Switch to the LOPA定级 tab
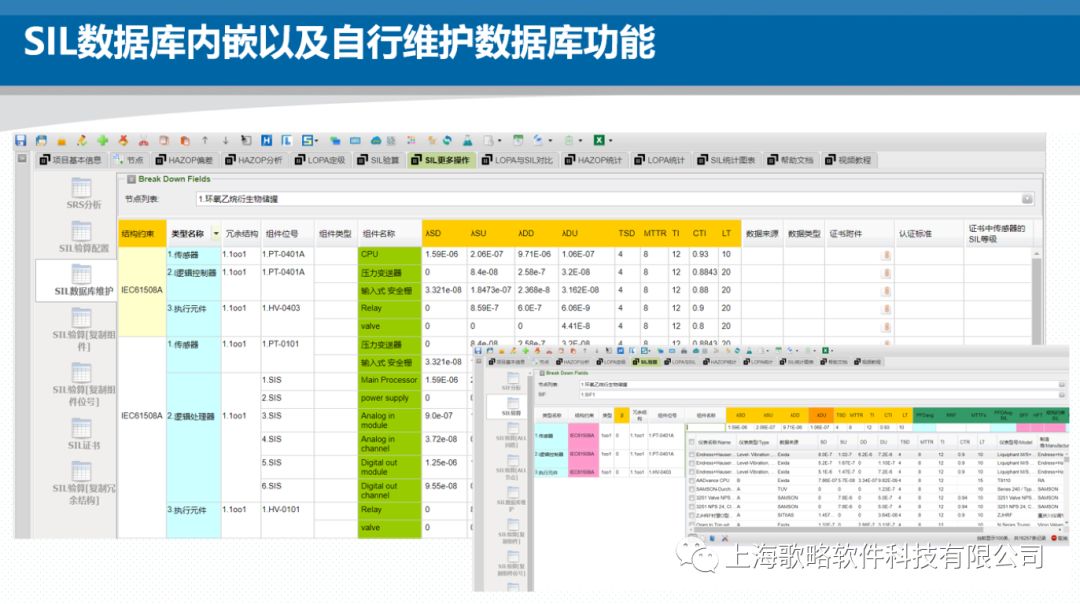This screenshot has height=604, width=1080. click(x=320, y=160)
